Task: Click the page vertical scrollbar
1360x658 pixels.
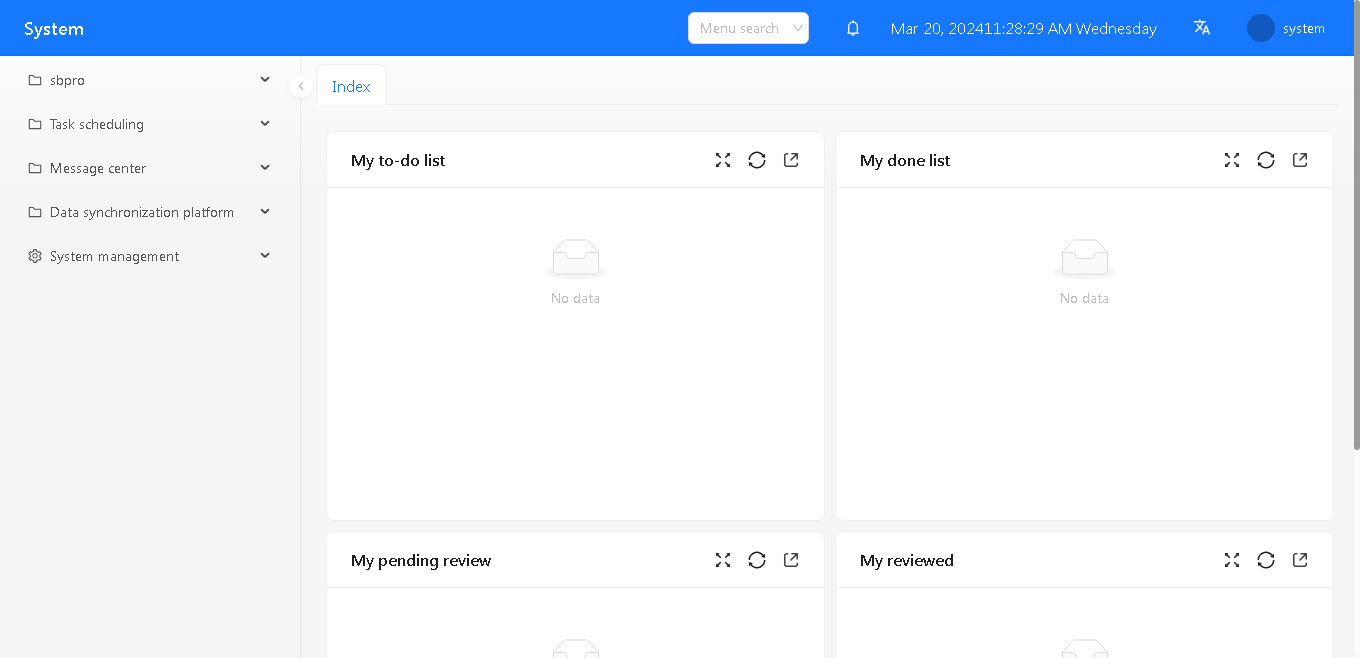Action: [1356, 226]
